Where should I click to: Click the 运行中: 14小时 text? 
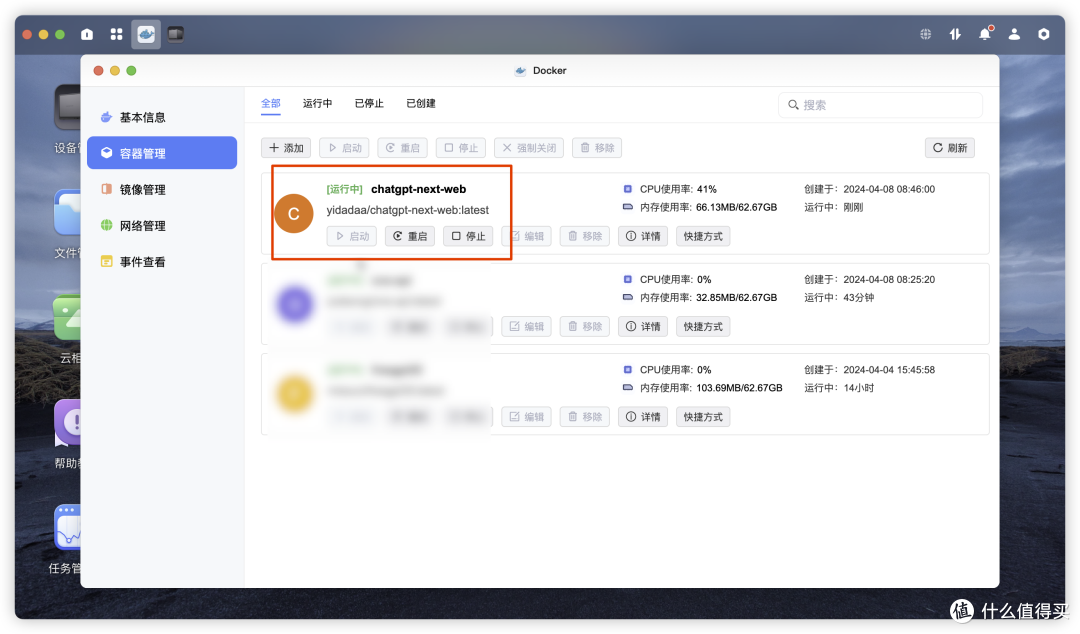839,387
